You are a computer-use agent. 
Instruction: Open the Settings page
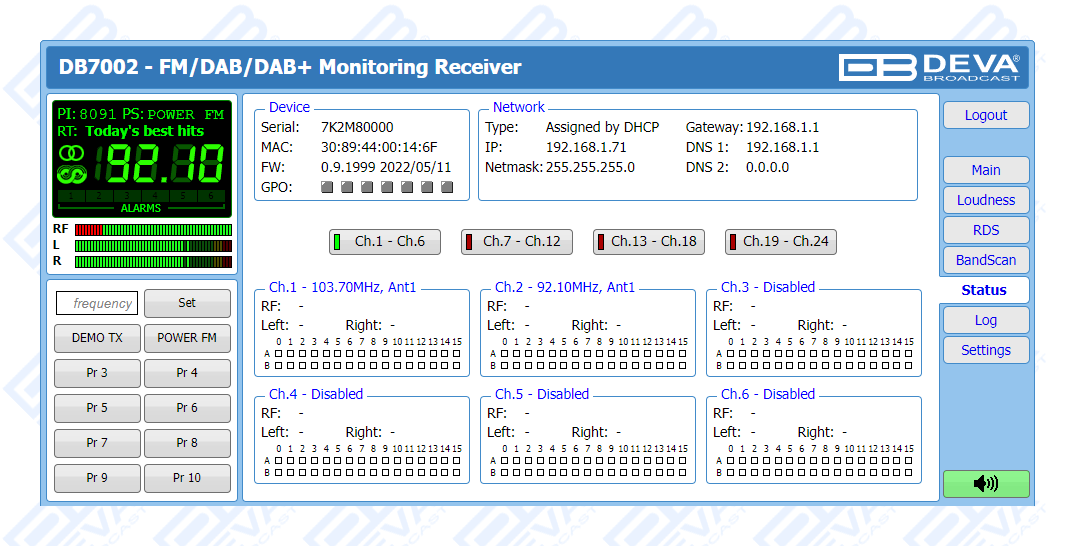click(985, 350)
